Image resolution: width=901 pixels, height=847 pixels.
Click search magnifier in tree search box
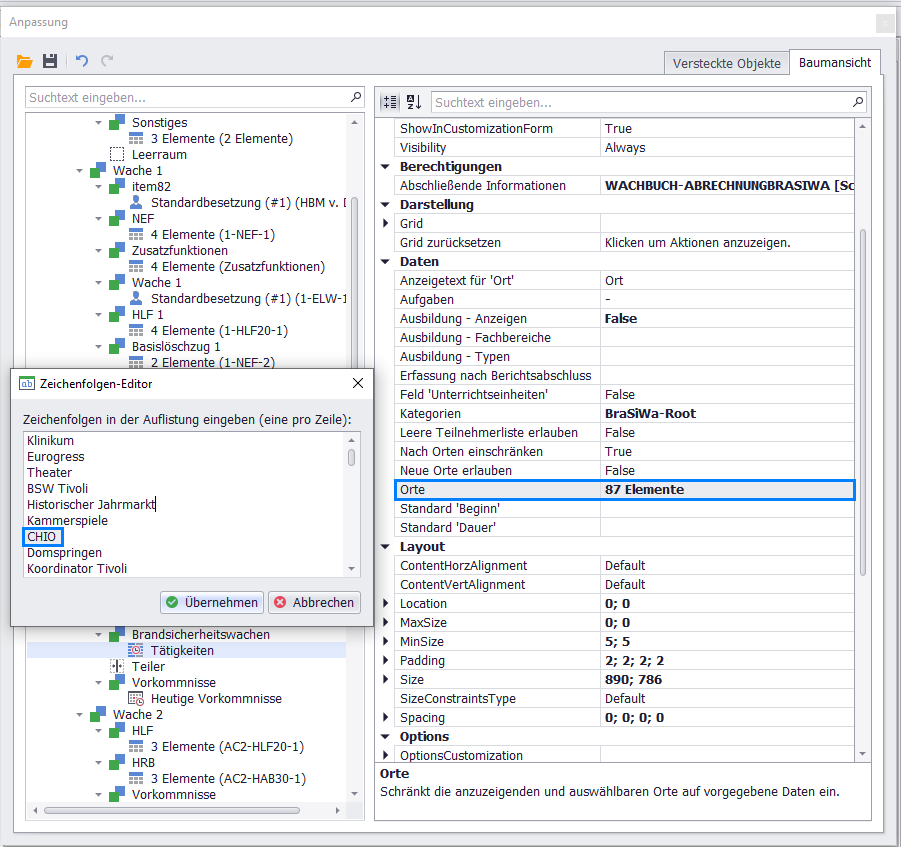(x=356, y=98)
